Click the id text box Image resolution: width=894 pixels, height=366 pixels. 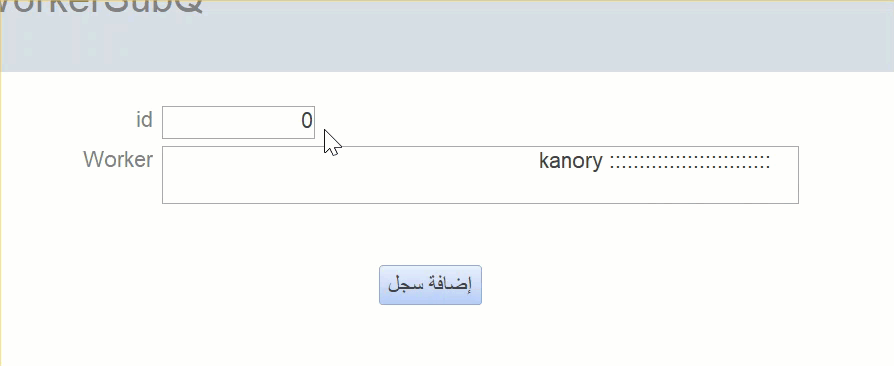(x=238, y=122)
